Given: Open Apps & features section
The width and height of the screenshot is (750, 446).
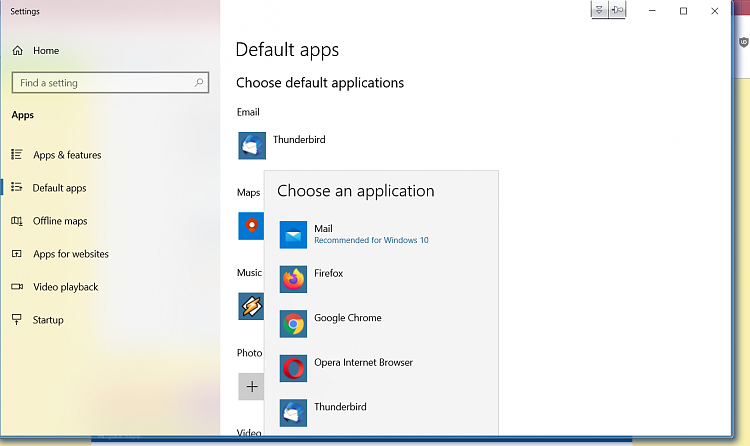Looking at the screenshot, I should pyautogui.click(x=67, y=155).
